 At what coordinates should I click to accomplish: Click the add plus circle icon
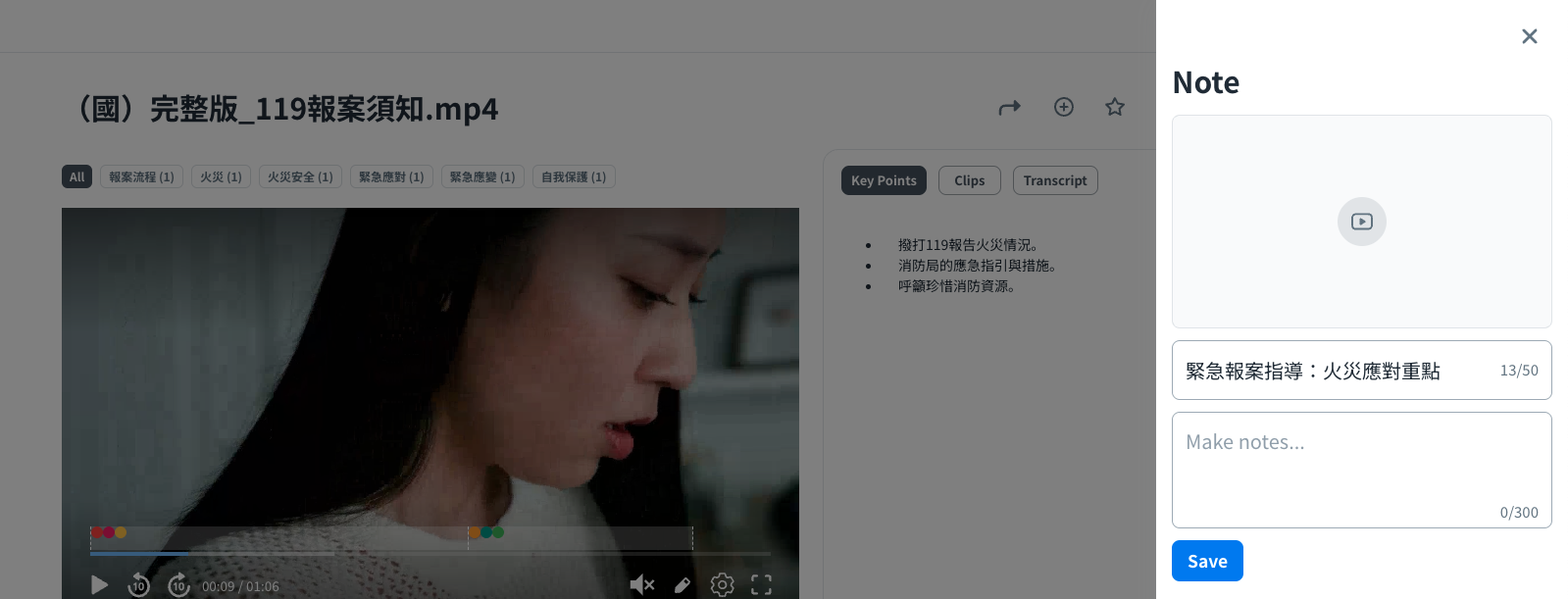pyautogui.click(x=1063, y=107)
